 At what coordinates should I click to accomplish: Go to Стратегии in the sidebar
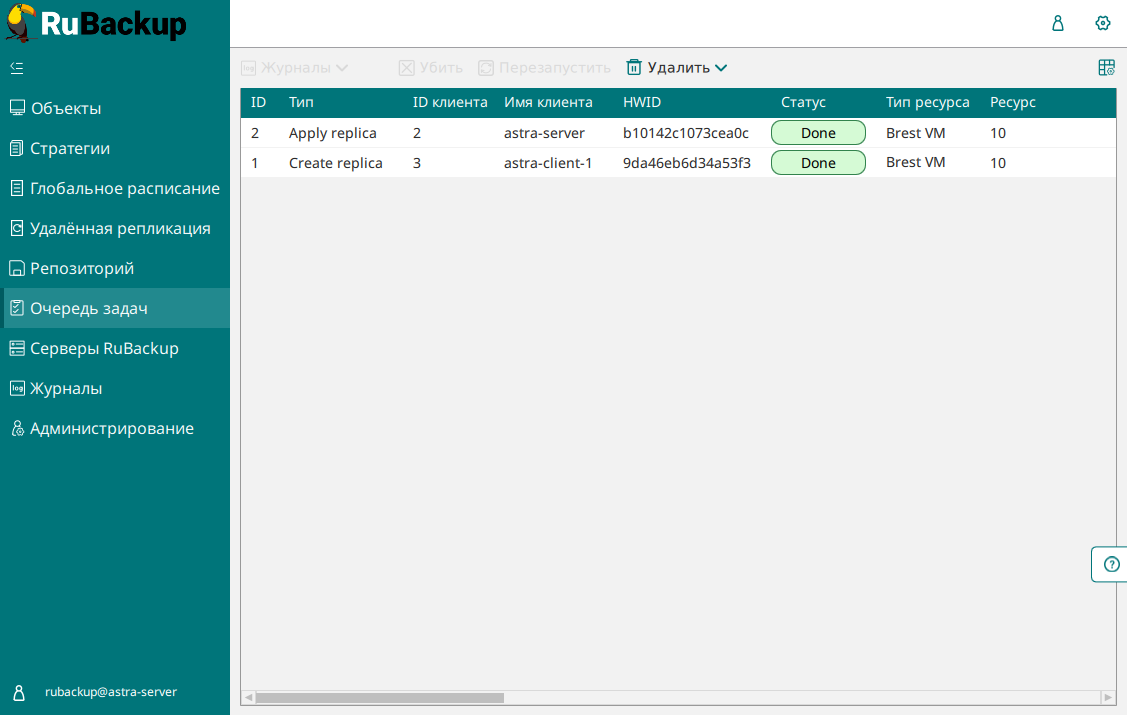coord(70,148)
